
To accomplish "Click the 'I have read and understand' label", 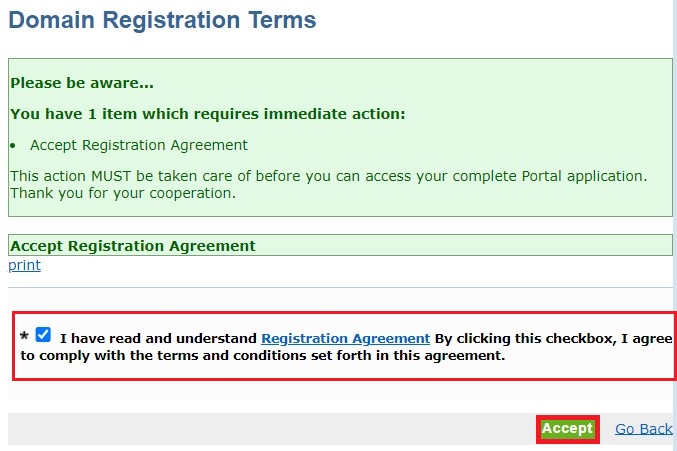I will (158, 338).
